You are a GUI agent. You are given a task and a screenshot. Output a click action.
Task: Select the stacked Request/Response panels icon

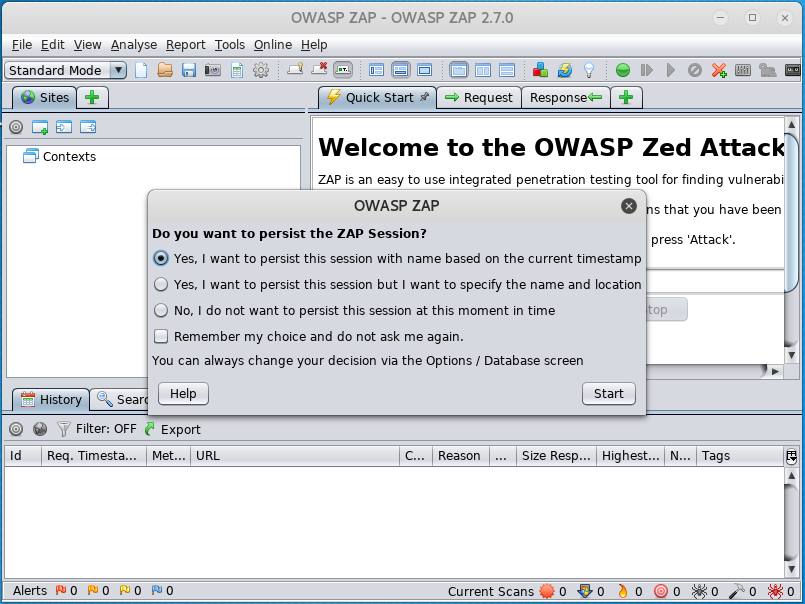coord(507,70)
